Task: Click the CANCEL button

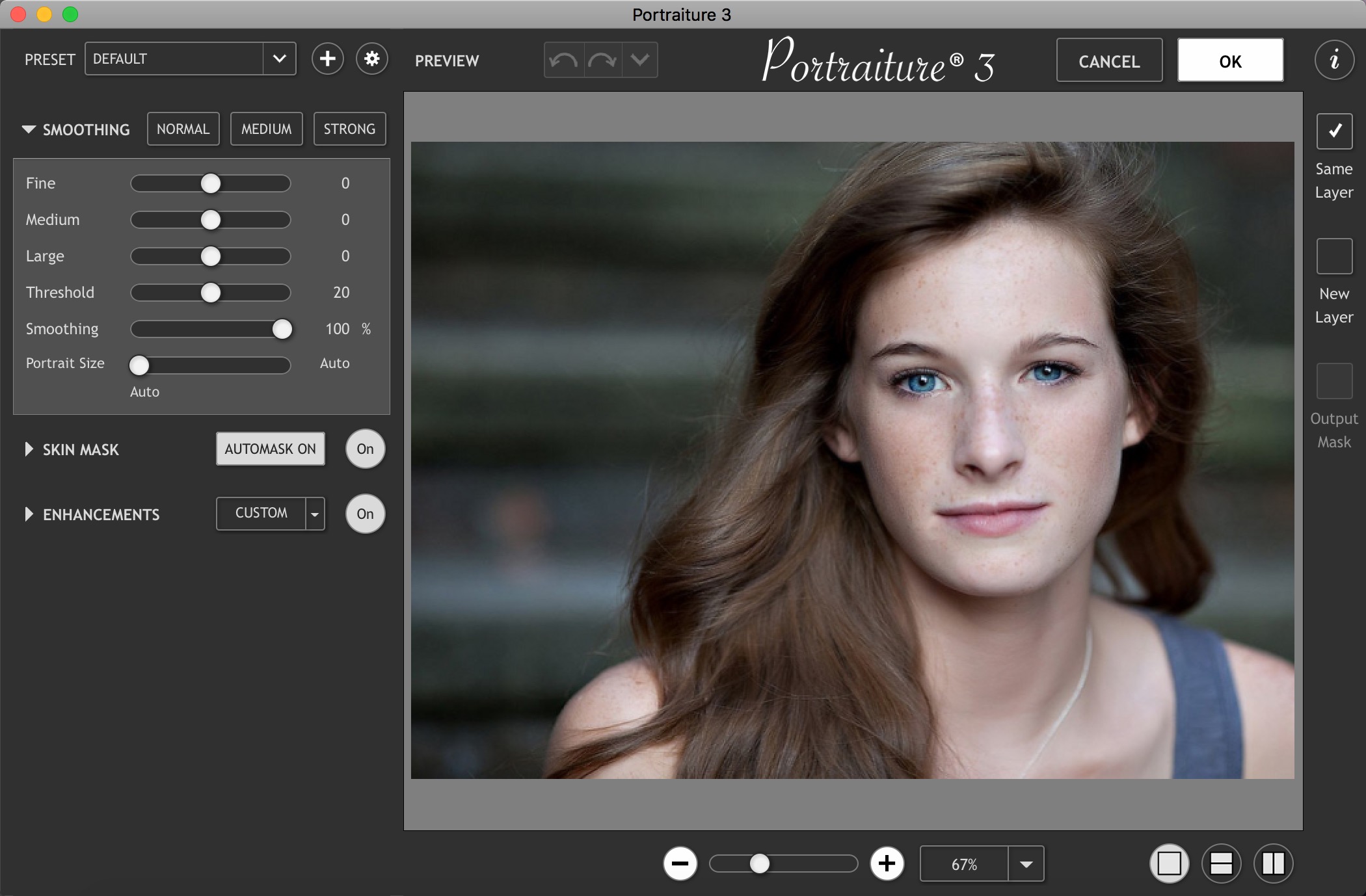Action: pyautogui.click(x=1109, y=60)
